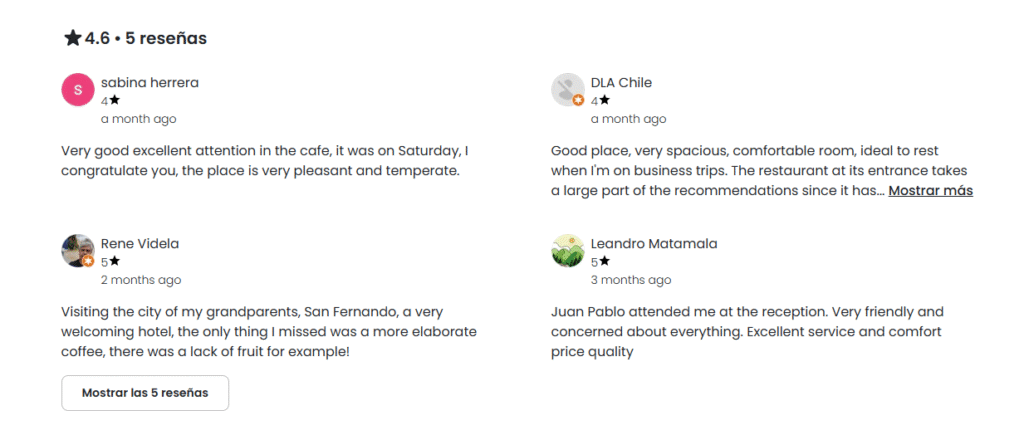
Task: Open sabina herrera's reviewer name
Action: coord(150,82)
